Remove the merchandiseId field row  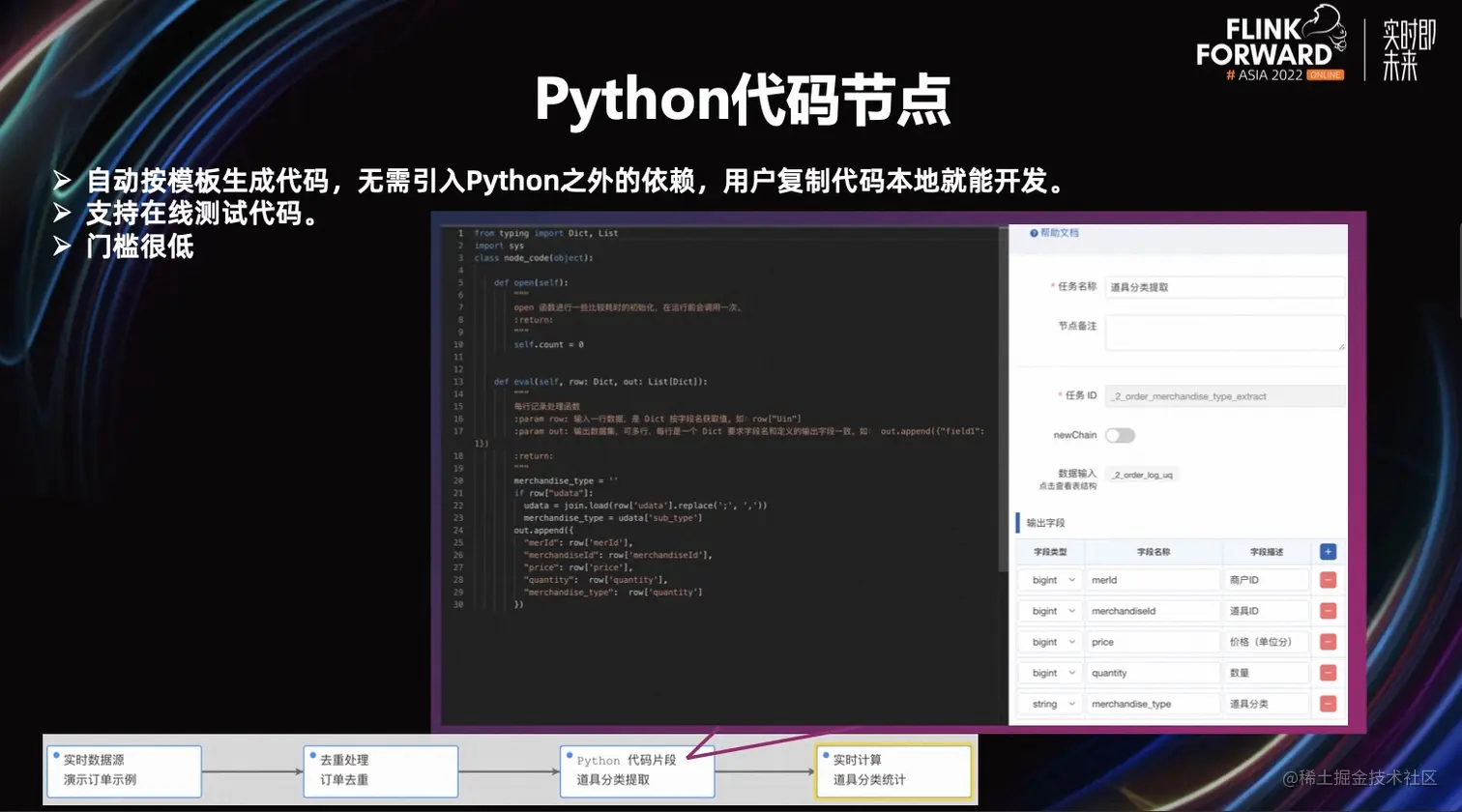click(x=1328, y=611)
